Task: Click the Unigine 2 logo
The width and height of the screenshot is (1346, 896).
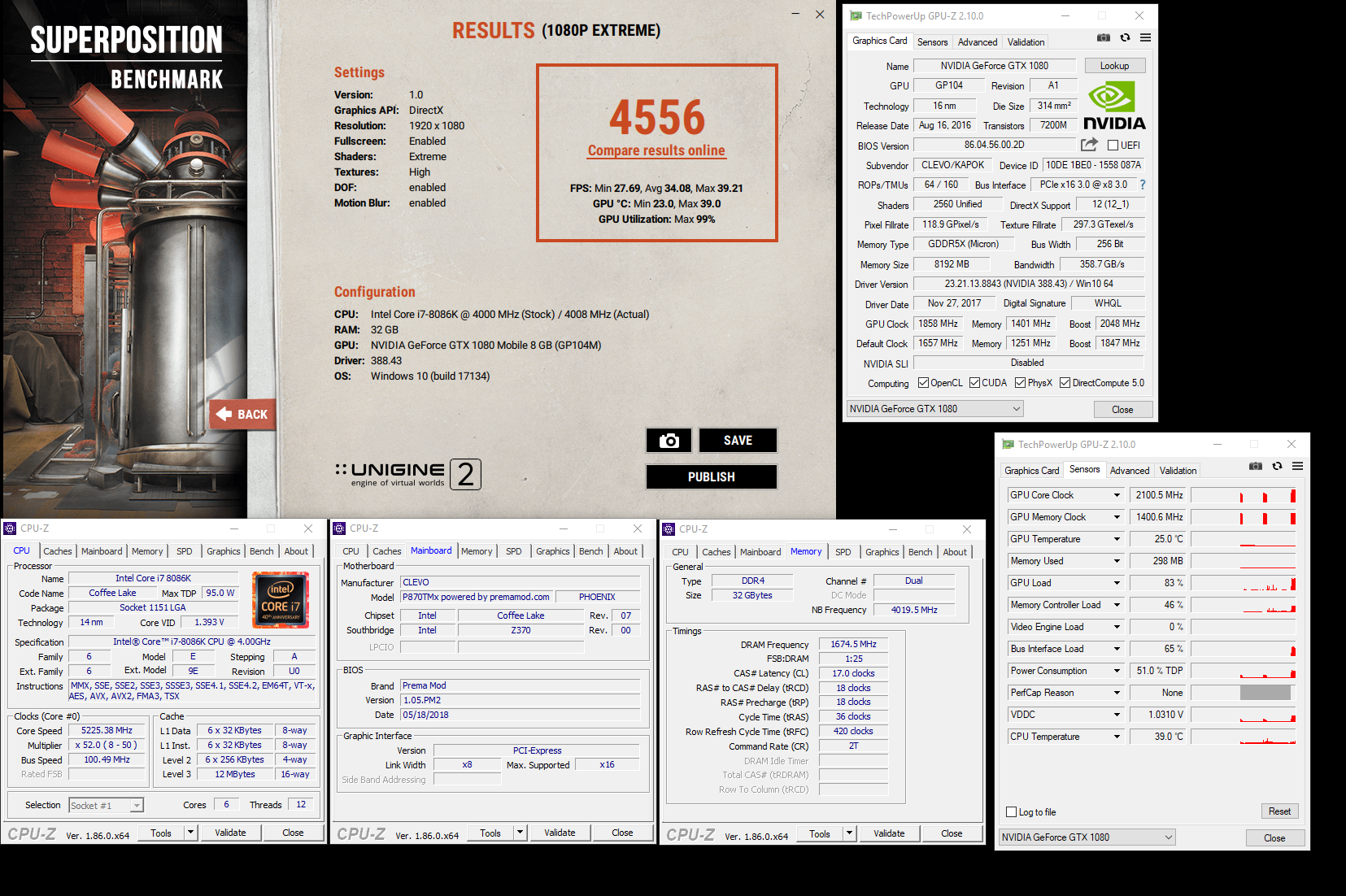Action: click(x=408, y=474)
